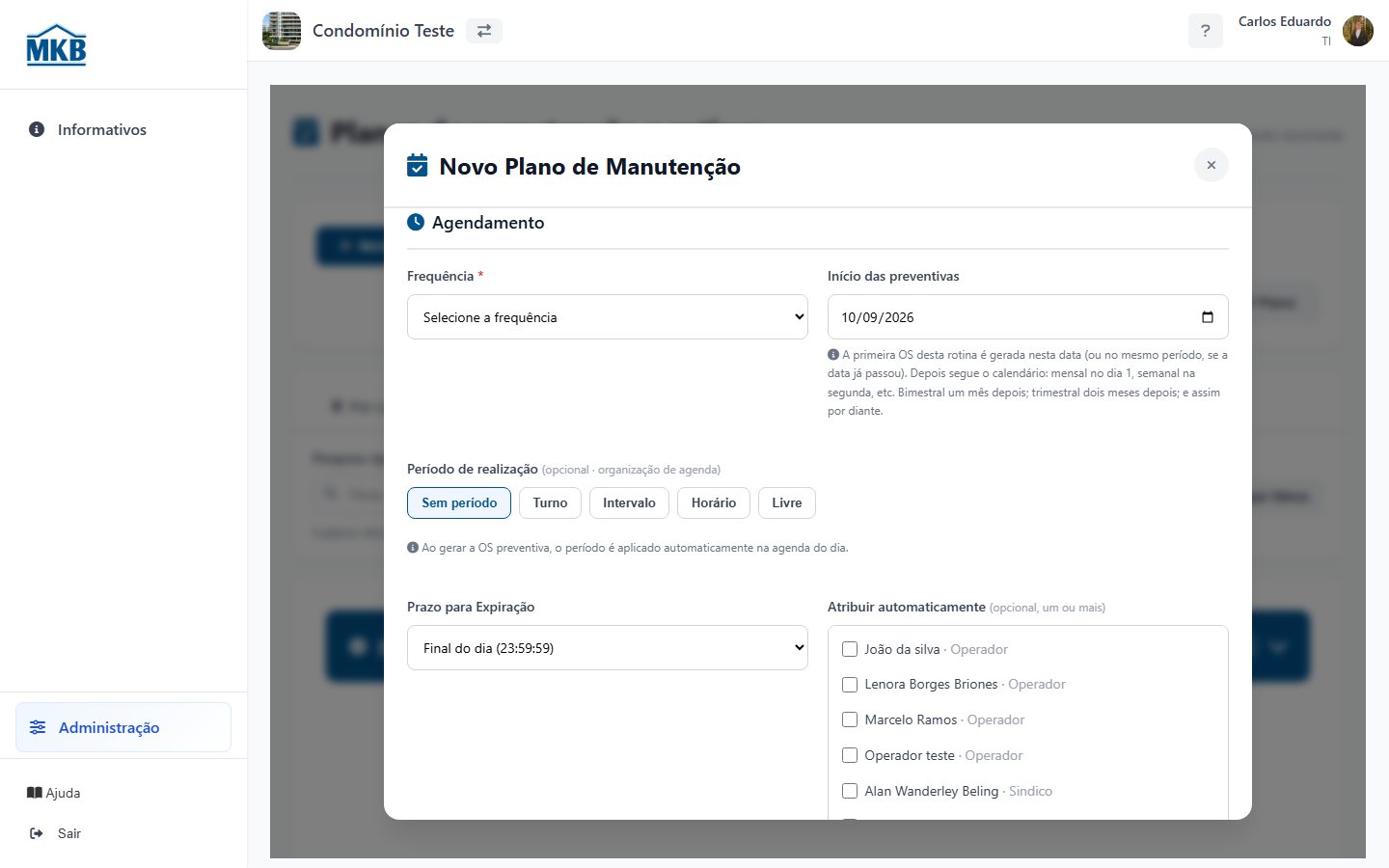Select the Horário period option
1389x868 pixels.
714,502
